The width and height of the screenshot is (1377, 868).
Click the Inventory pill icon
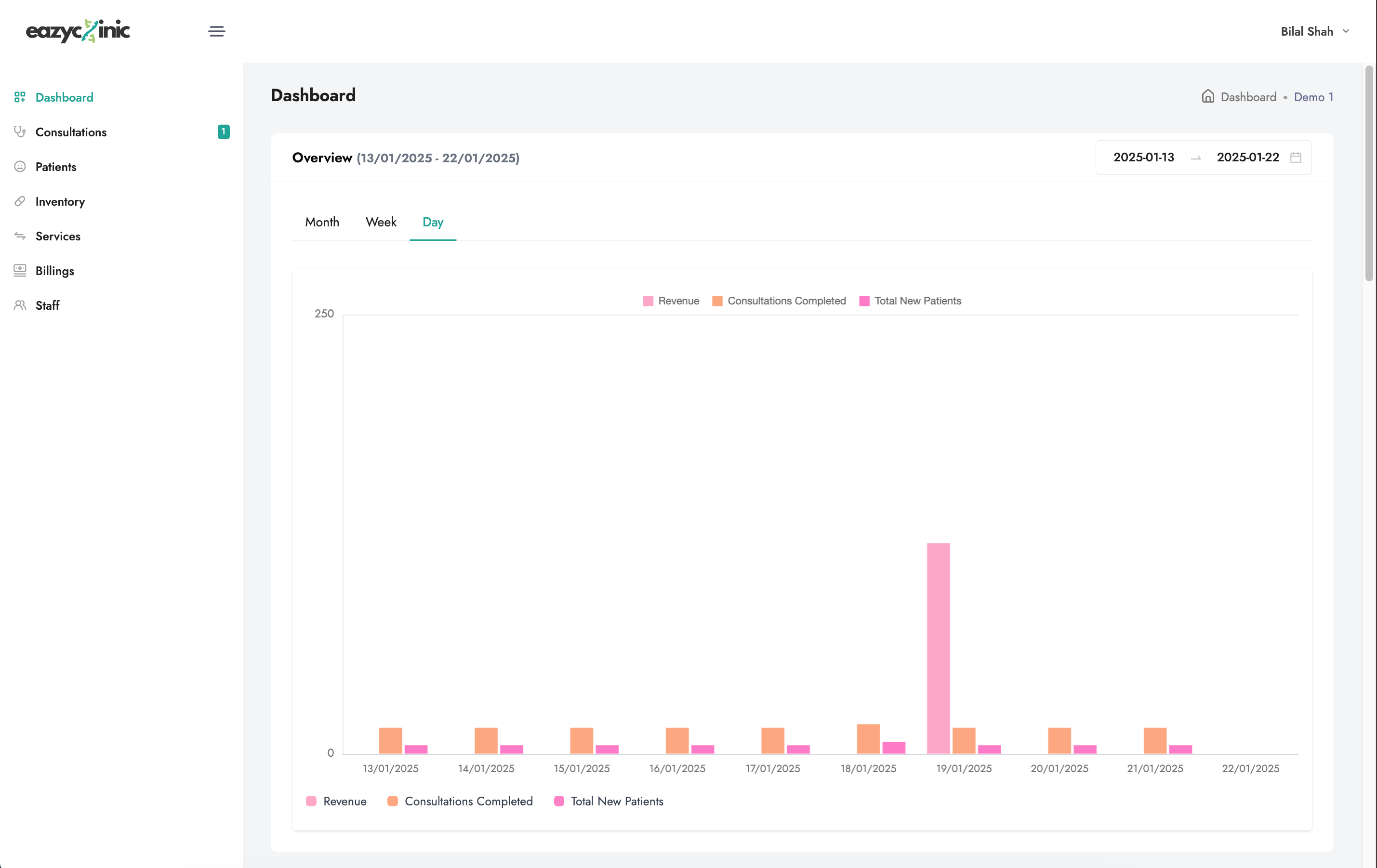tap(20, 201)
